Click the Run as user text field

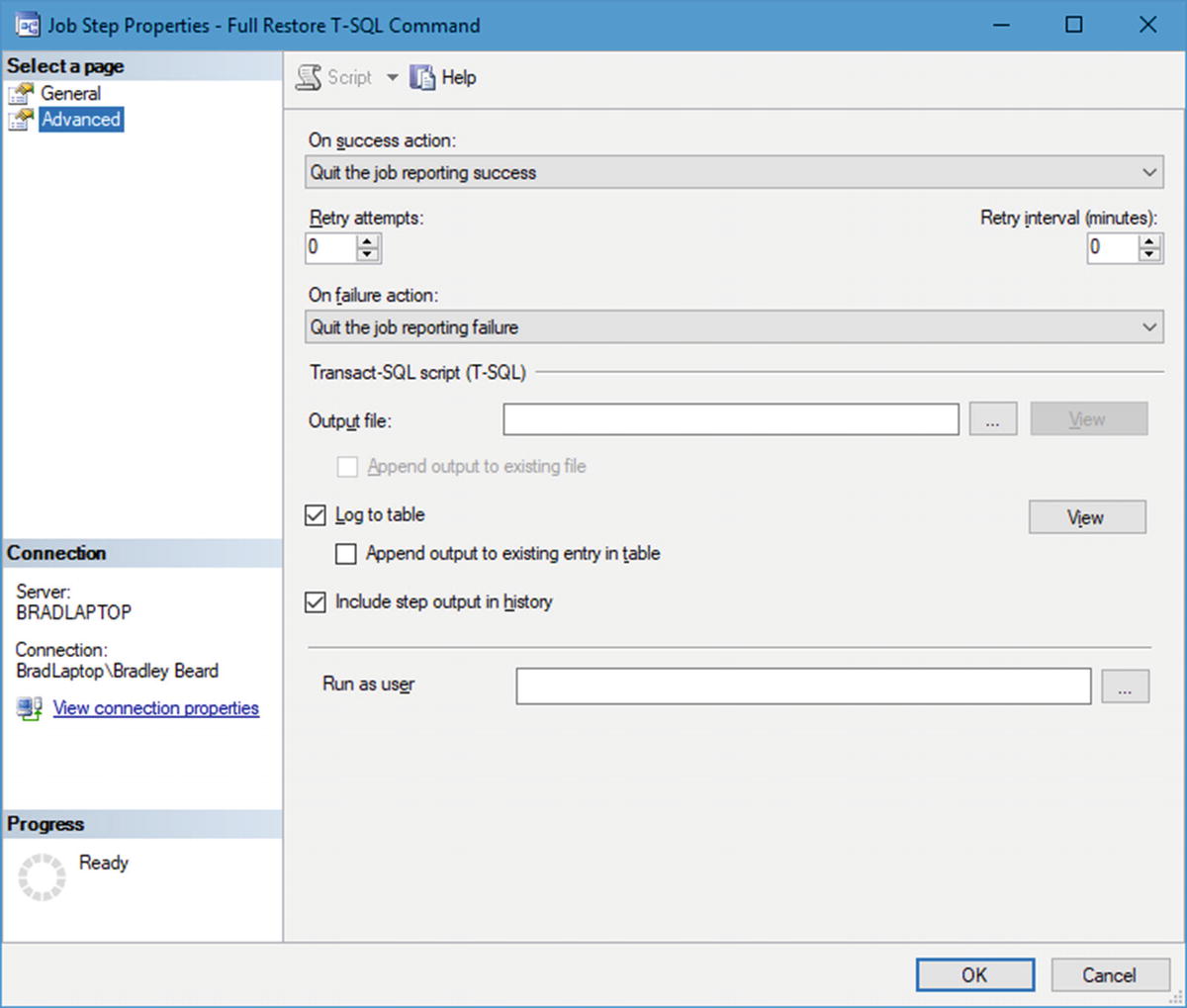pyautogui.click(x=803, y=687)
